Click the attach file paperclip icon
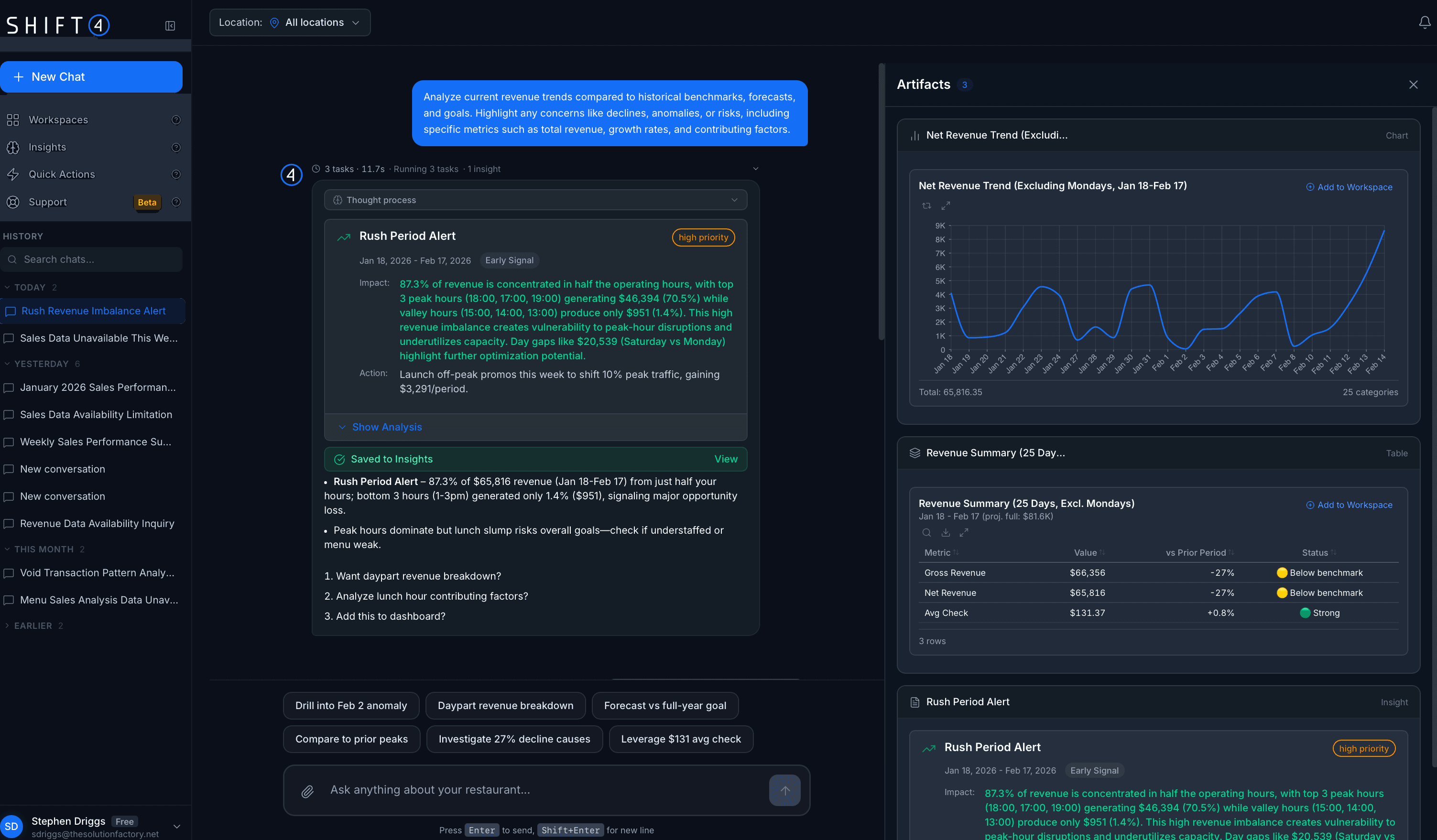Viewport: 1437px width, 840px height. tap(307, 791)
